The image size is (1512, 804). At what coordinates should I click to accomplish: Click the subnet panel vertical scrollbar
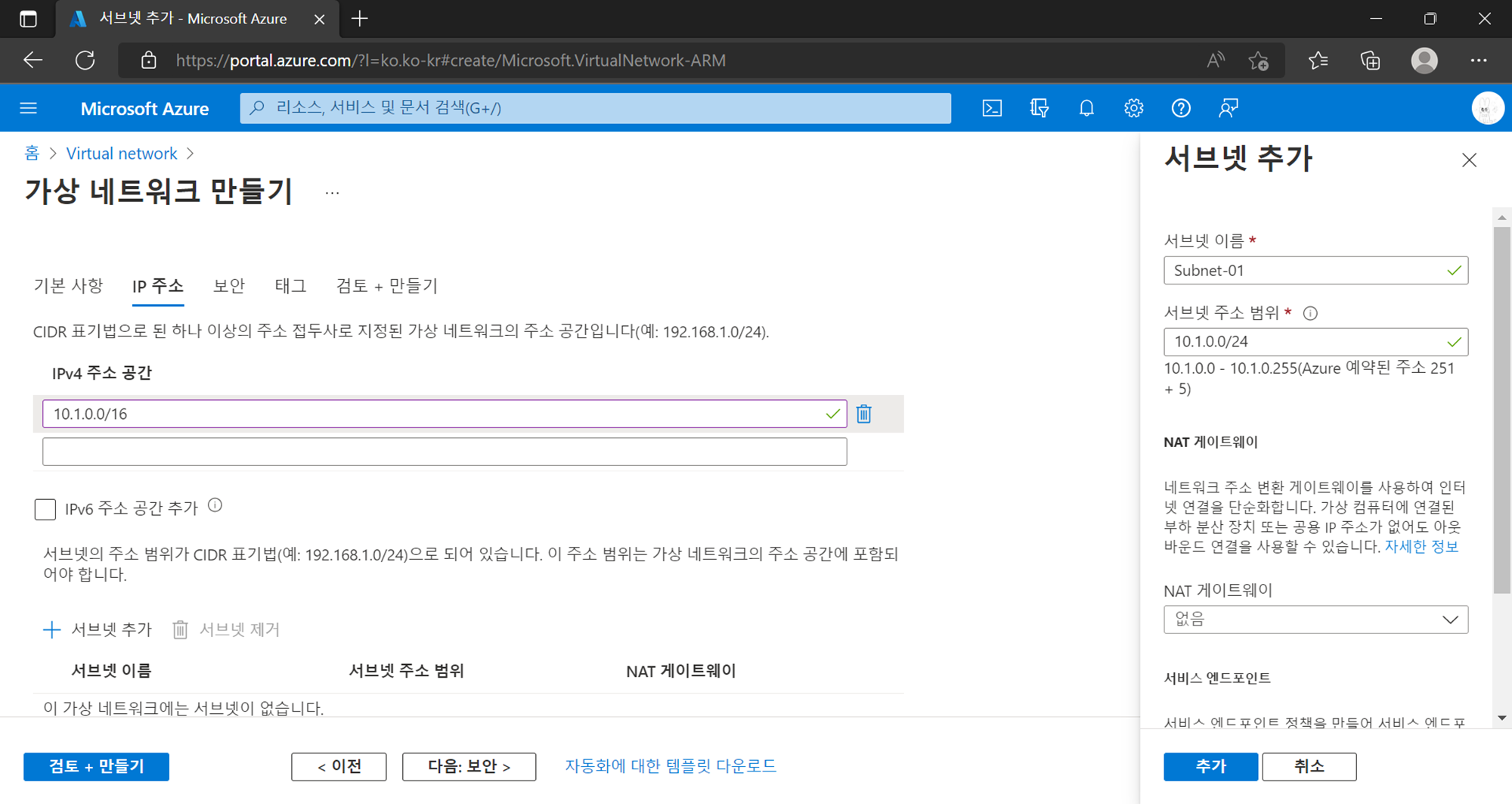point(1501,410)
